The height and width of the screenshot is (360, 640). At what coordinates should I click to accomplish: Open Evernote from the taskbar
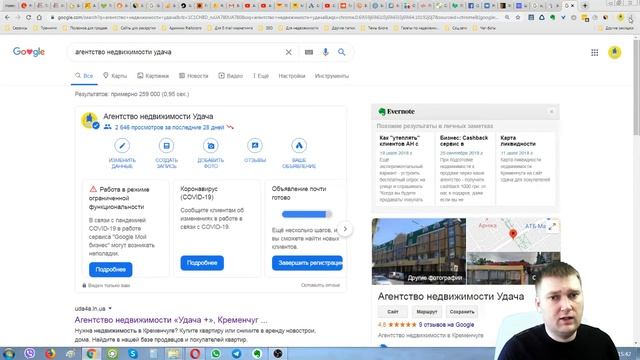pos(257,353)
